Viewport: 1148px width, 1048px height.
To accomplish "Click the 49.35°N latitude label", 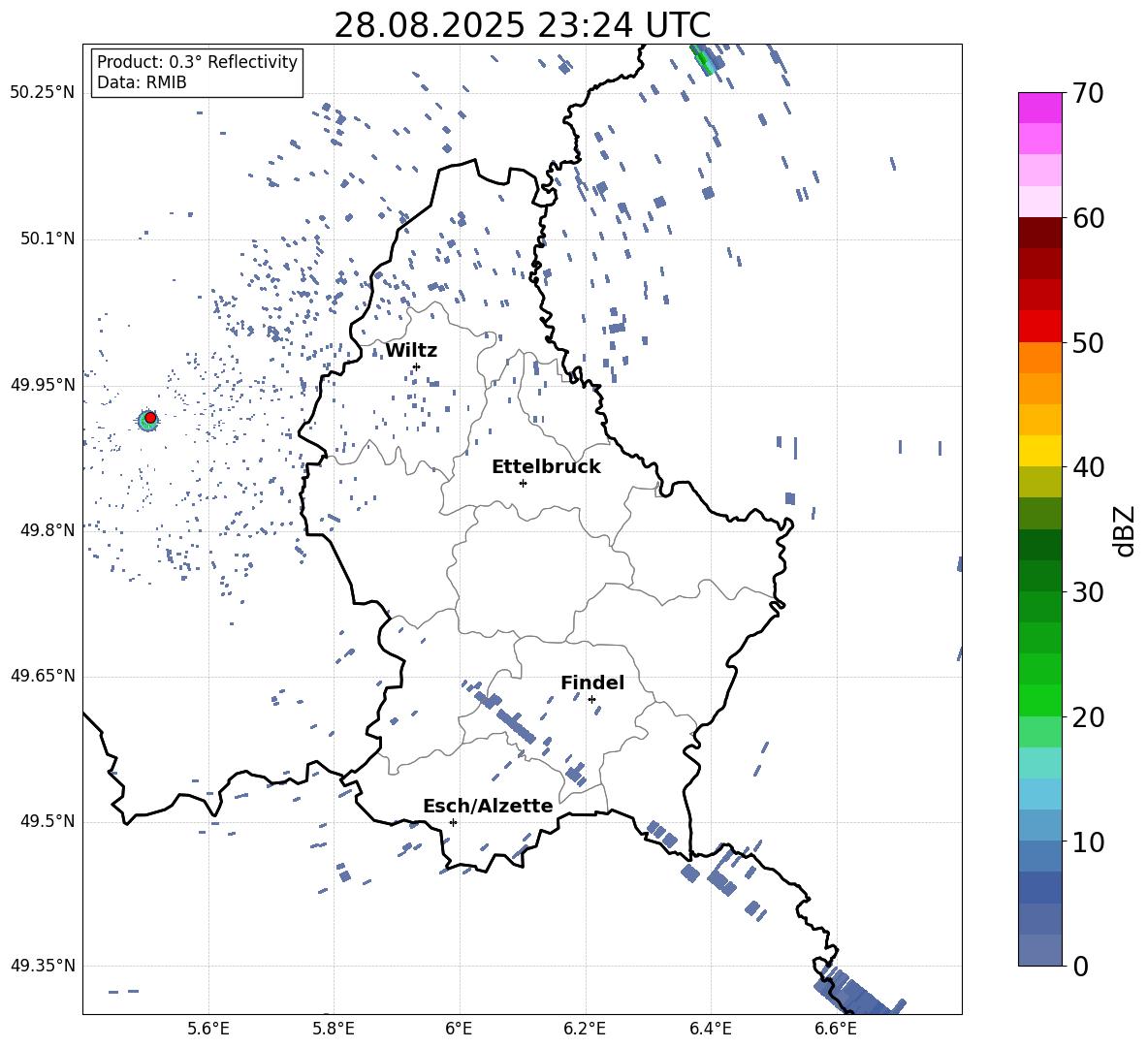I will 43,966.
